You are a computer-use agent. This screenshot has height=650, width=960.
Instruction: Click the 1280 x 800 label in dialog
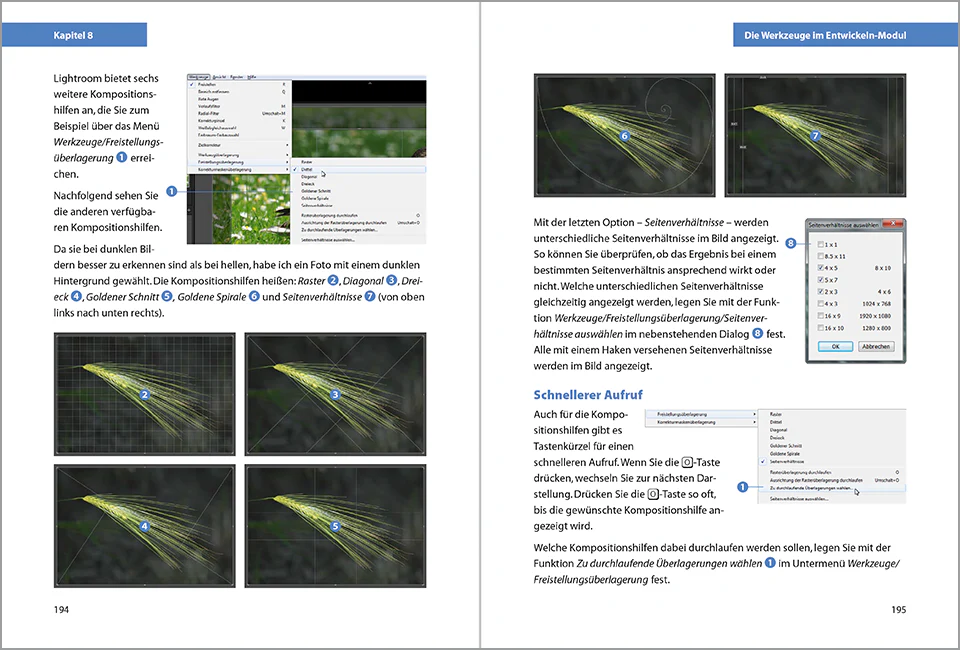point(876,328)
